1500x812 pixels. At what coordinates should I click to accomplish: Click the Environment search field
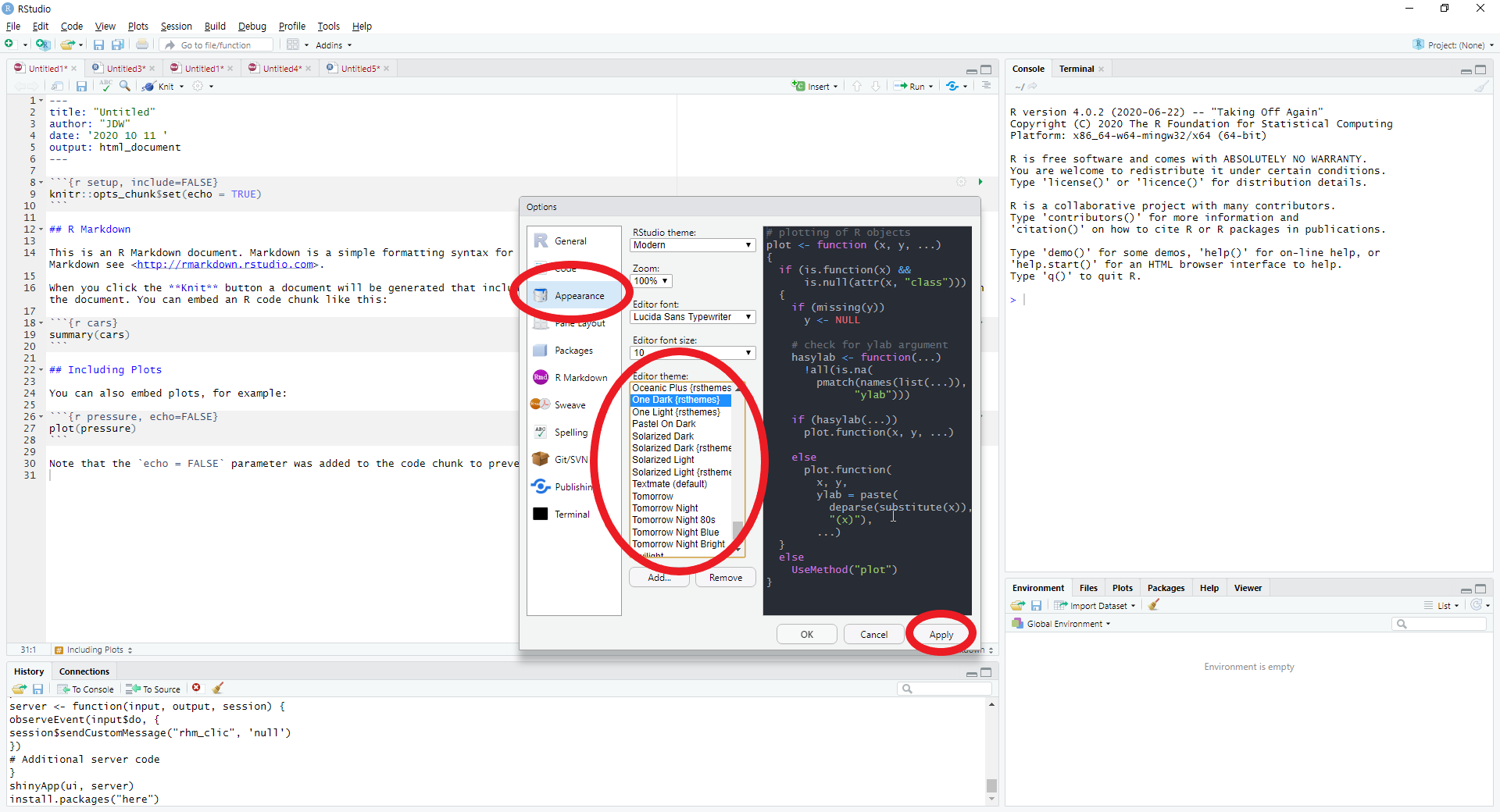tap(1439, 624)
